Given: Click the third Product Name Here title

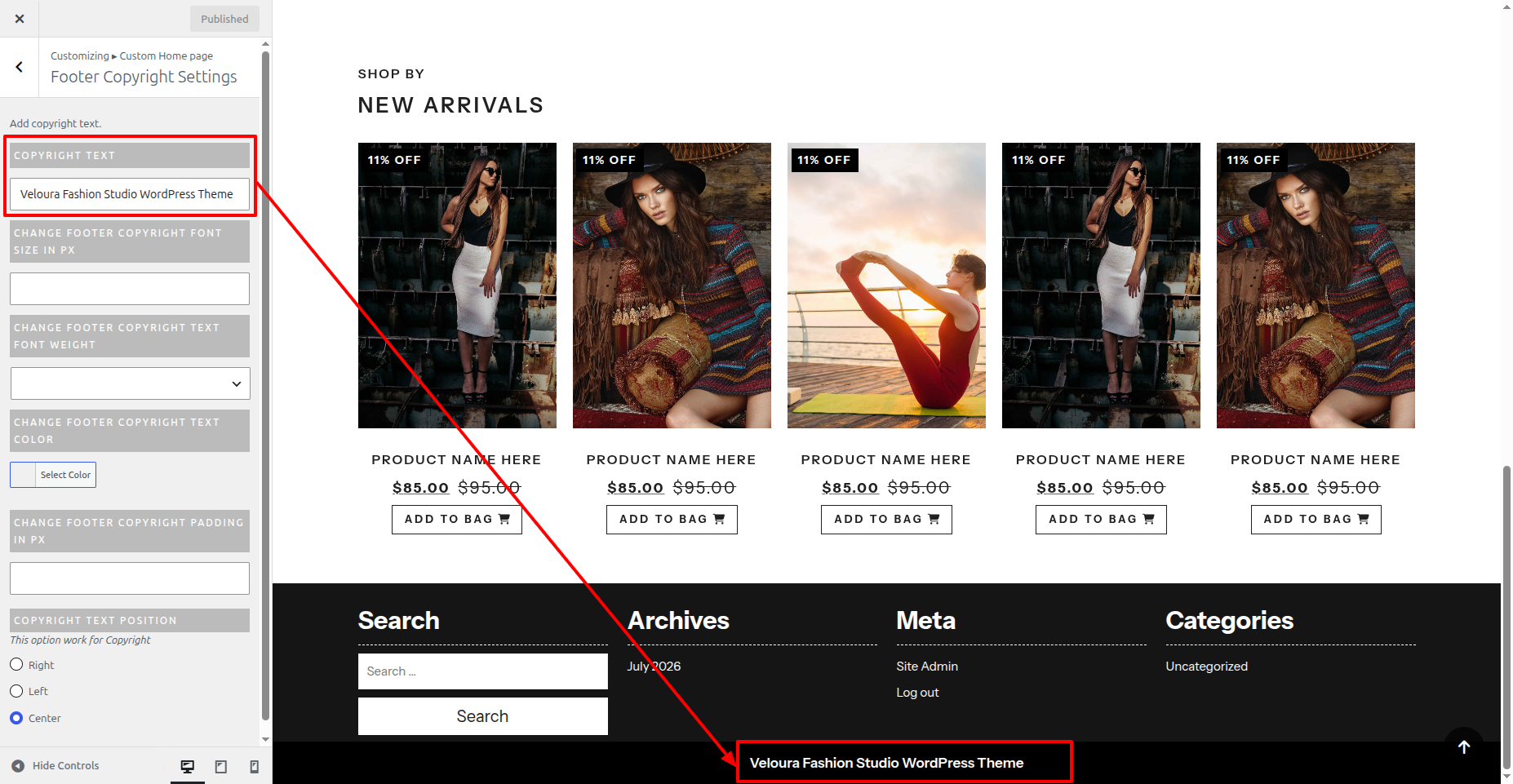Looking at the screenshot, I should click(x=885, y=460).
